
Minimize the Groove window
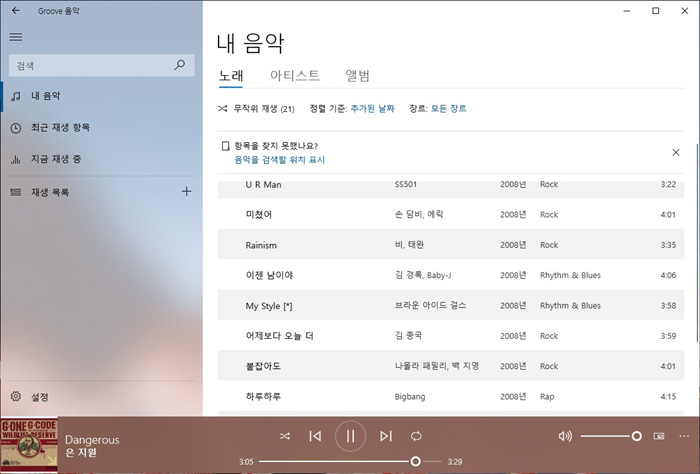(x=627, y=11)
